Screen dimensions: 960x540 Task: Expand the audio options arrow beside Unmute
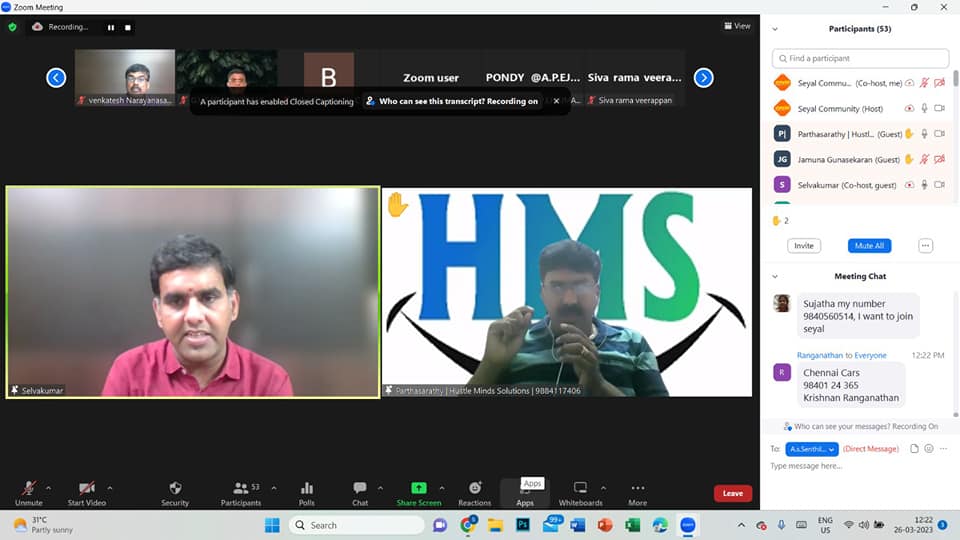49,488
